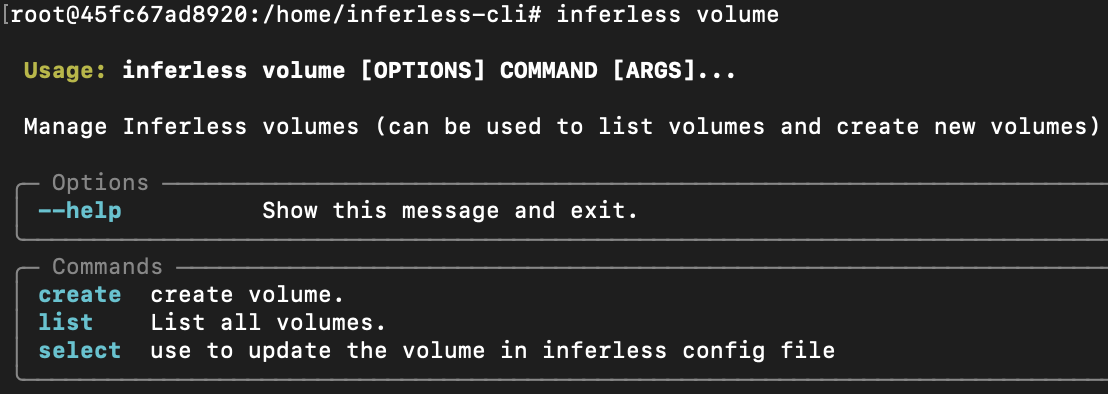Click the 'create volume.' description text
Viewport: 1108px width, 394px height.
point(247,294)
